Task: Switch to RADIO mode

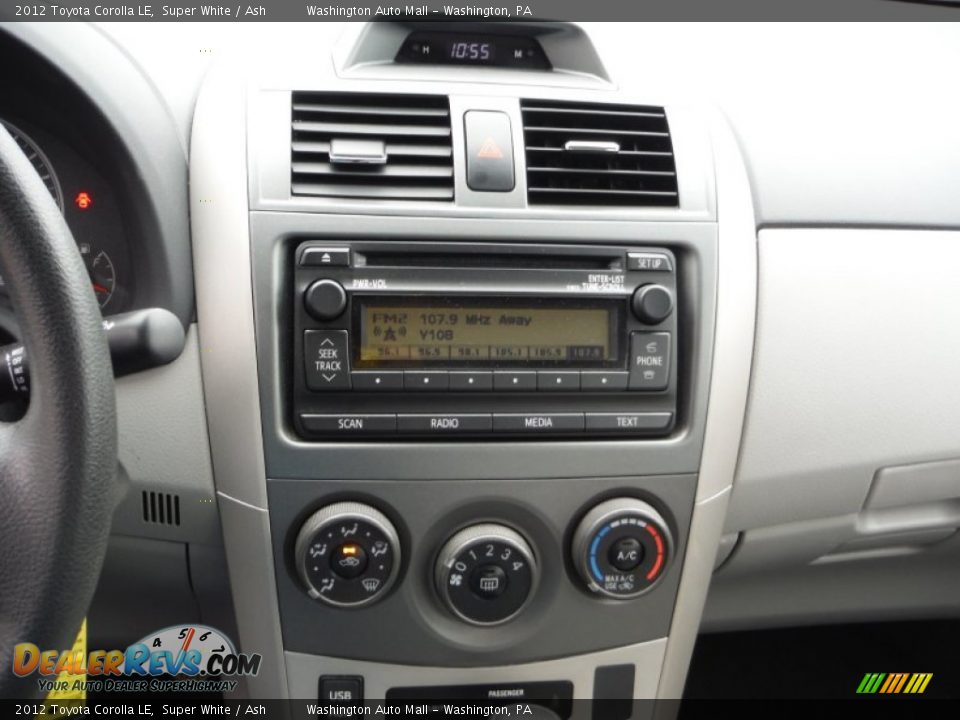Action: click(x=444, y=423)
